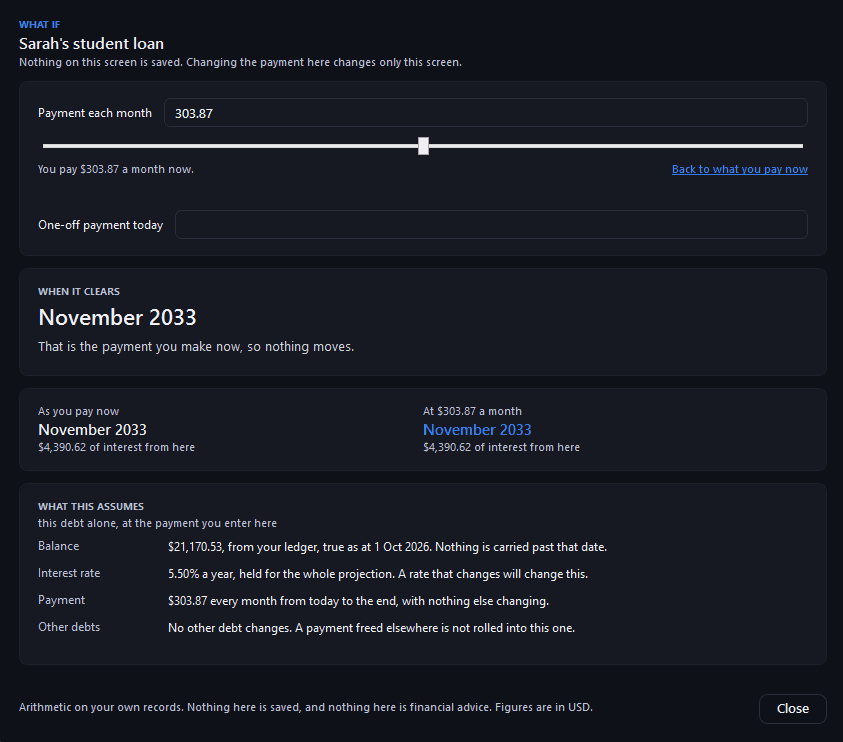Click the blue WHAT IF label
The width and height of the screenshot is (843, 742).
[39, 25]
